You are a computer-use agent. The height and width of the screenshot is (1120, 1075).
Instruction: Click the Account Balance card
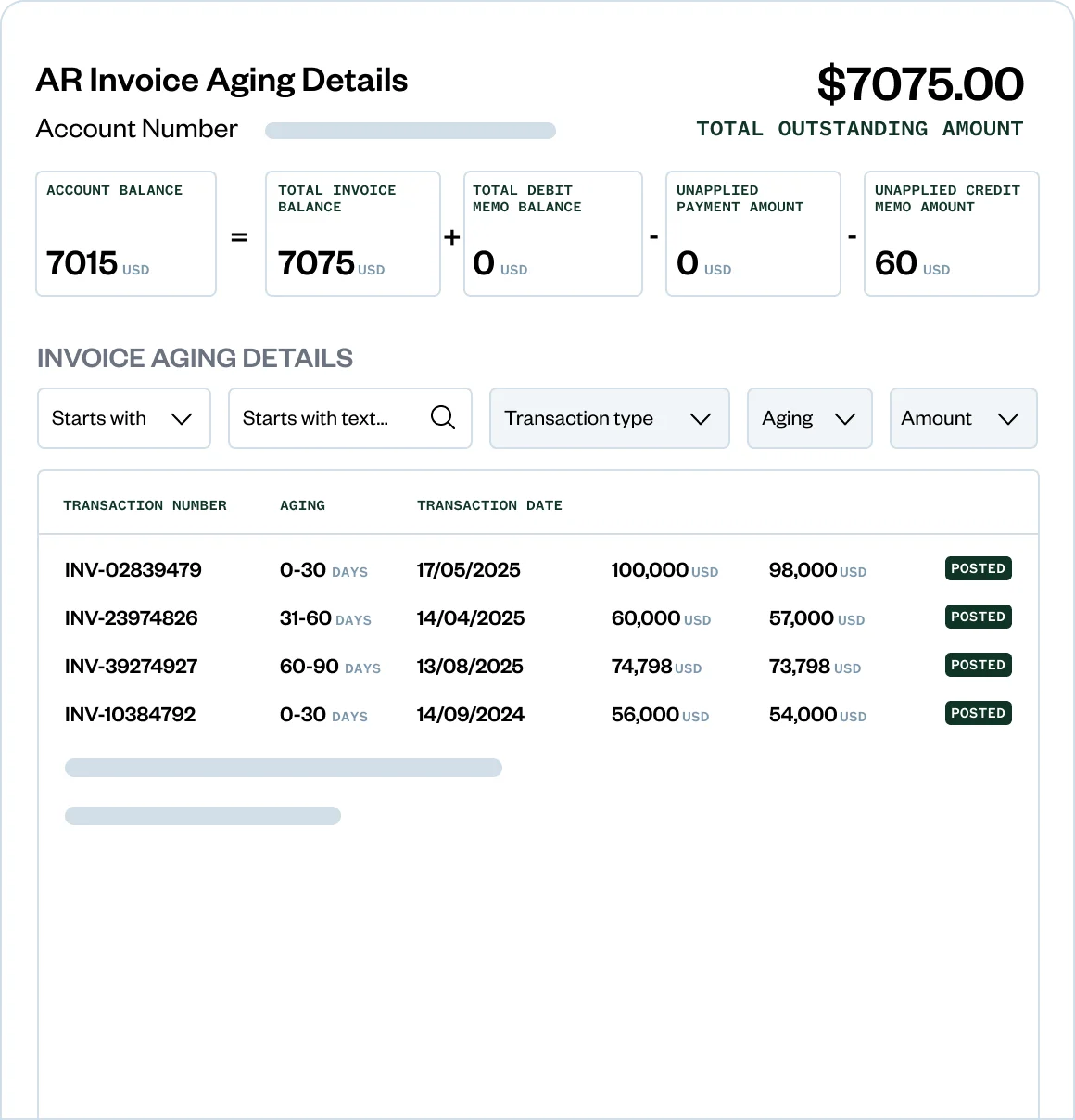click(x=126, y=234)
